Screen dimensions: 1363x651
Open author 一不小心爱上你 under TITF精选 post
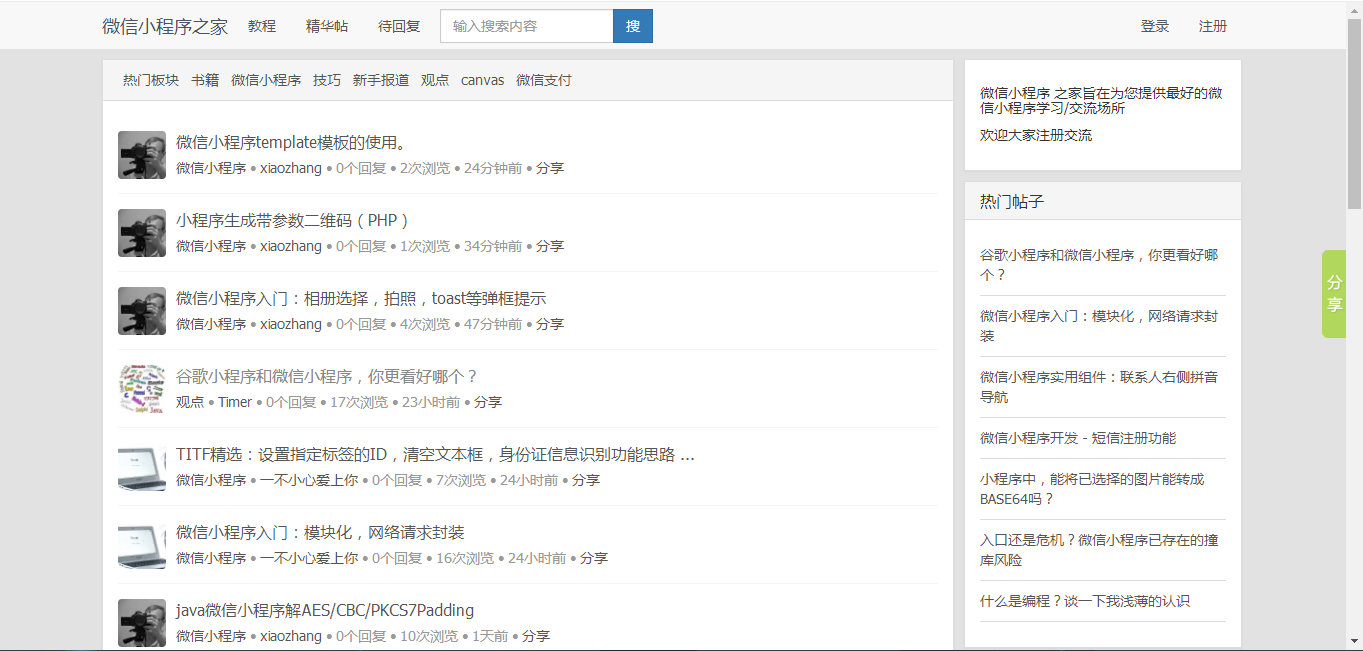pos(309,480)
